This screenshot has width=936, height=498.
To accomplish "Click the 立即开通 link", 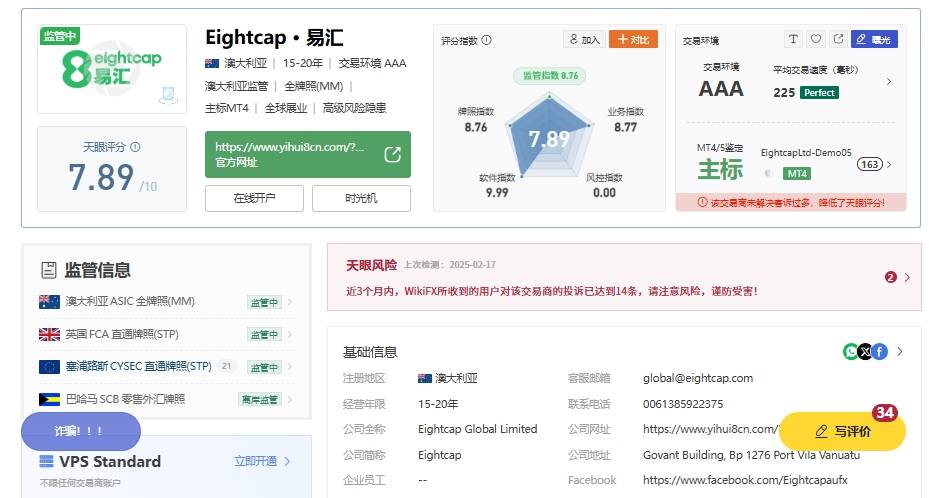I will coord(255,461).
